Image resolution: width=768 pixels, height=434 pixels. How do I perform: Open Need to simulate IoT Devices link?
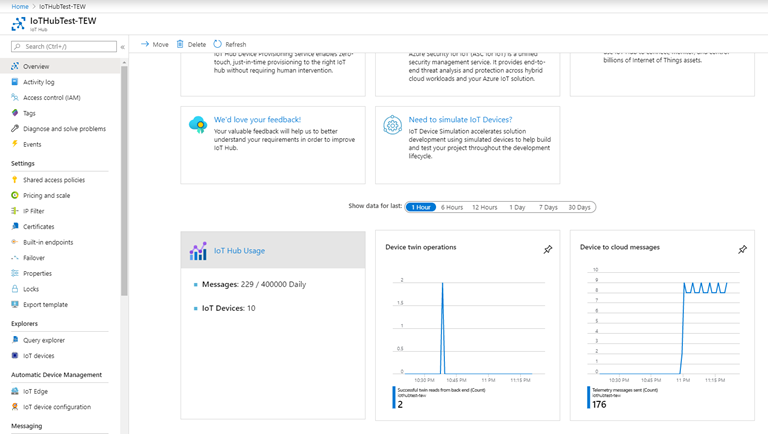point(460,120)
